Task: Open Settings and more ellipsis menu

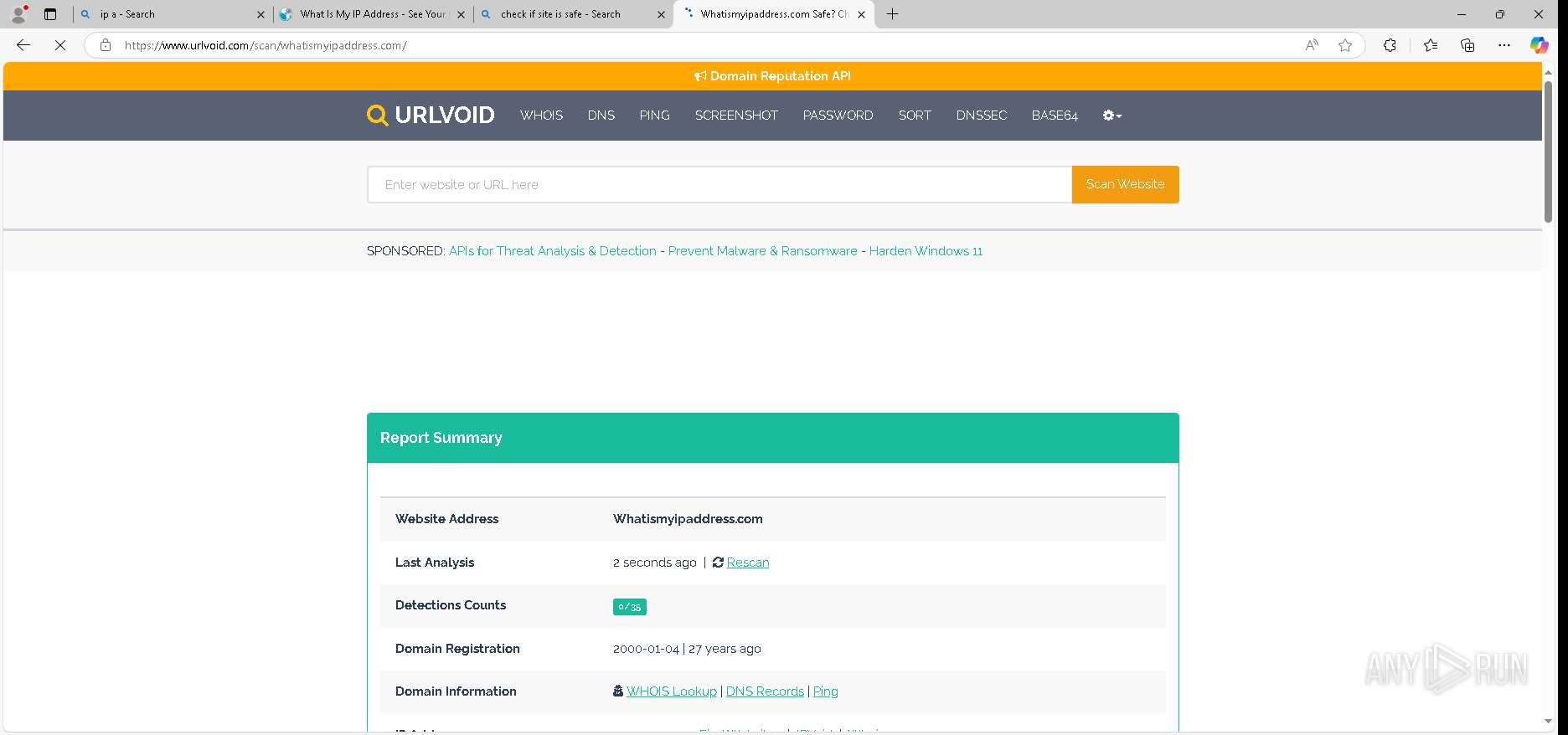Action: 1504,45
